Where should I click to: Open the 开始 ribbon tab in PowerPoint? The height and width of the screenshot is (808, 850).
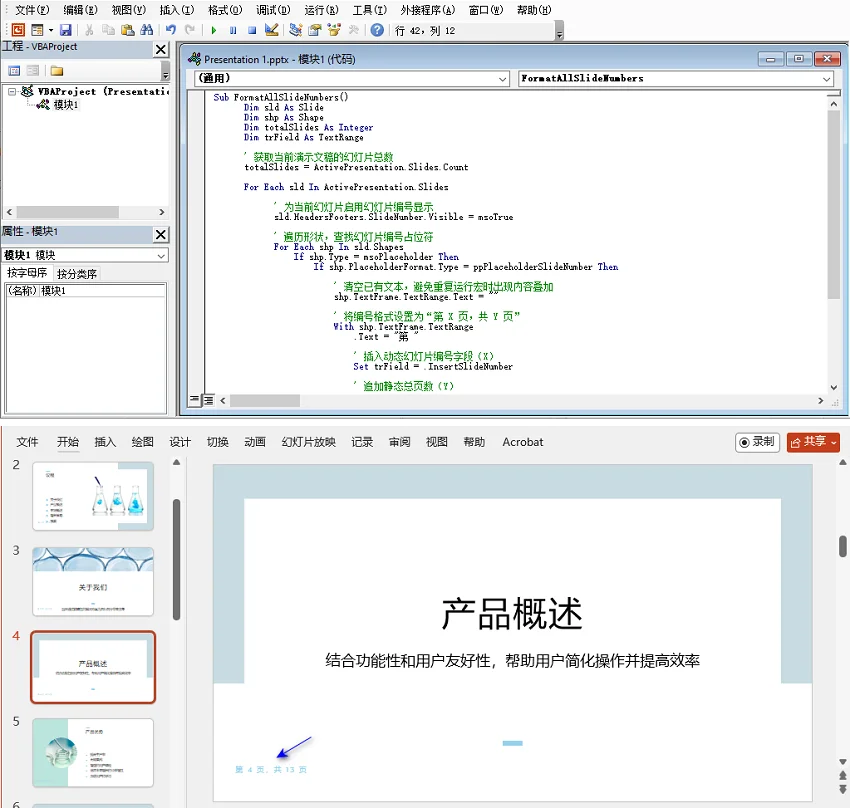click(x=68, y=442)
